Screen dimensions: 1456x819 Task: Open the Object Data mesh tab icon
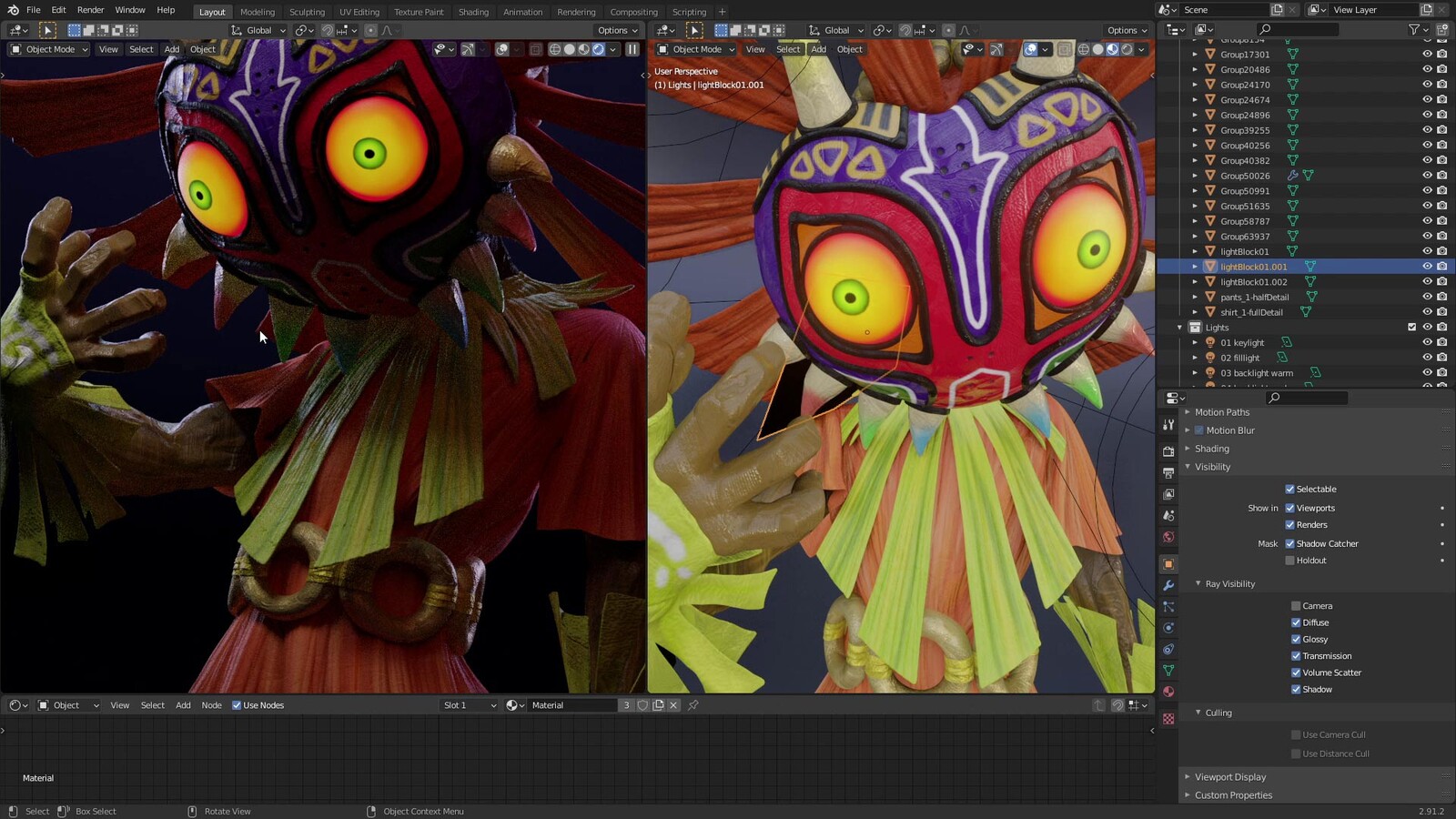pos(1168,671)
